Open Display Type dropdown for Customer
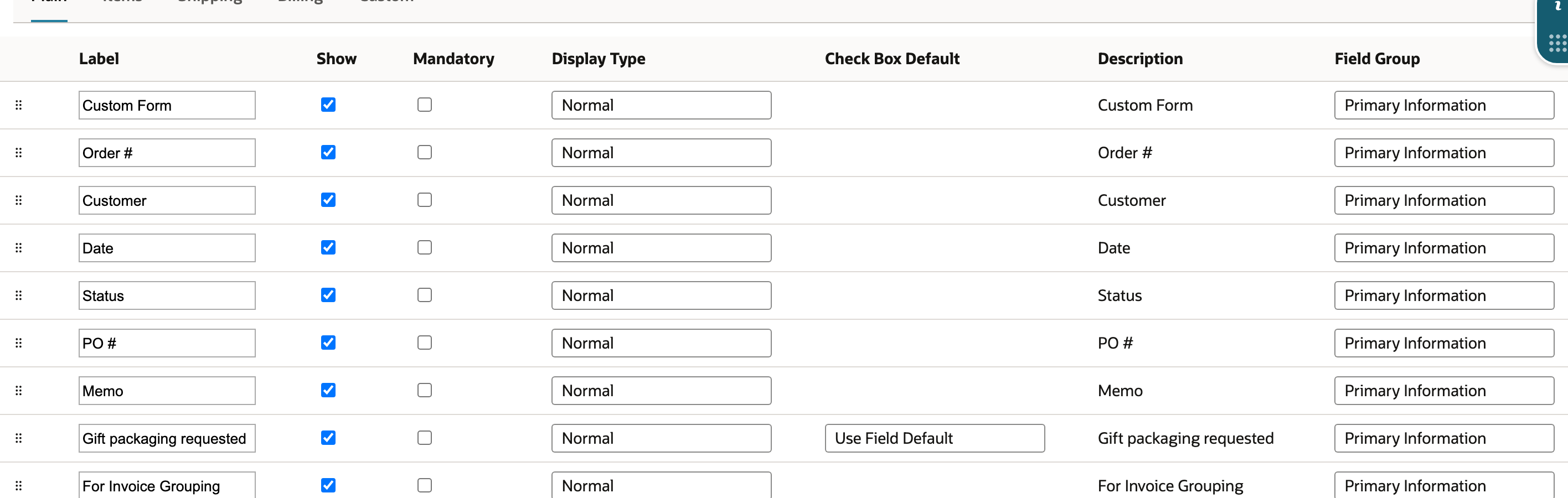The width and height of the screenshot is (1568, 498). [661, 200]
